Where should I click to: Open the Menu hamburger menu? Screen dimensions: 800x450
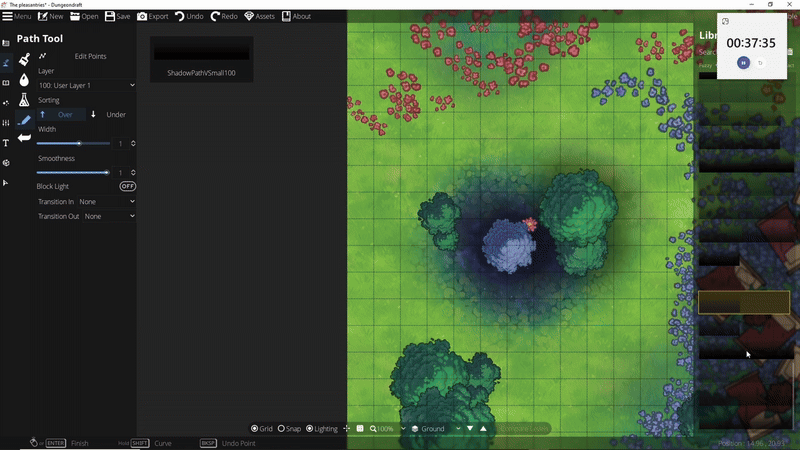tap(15, 16)
